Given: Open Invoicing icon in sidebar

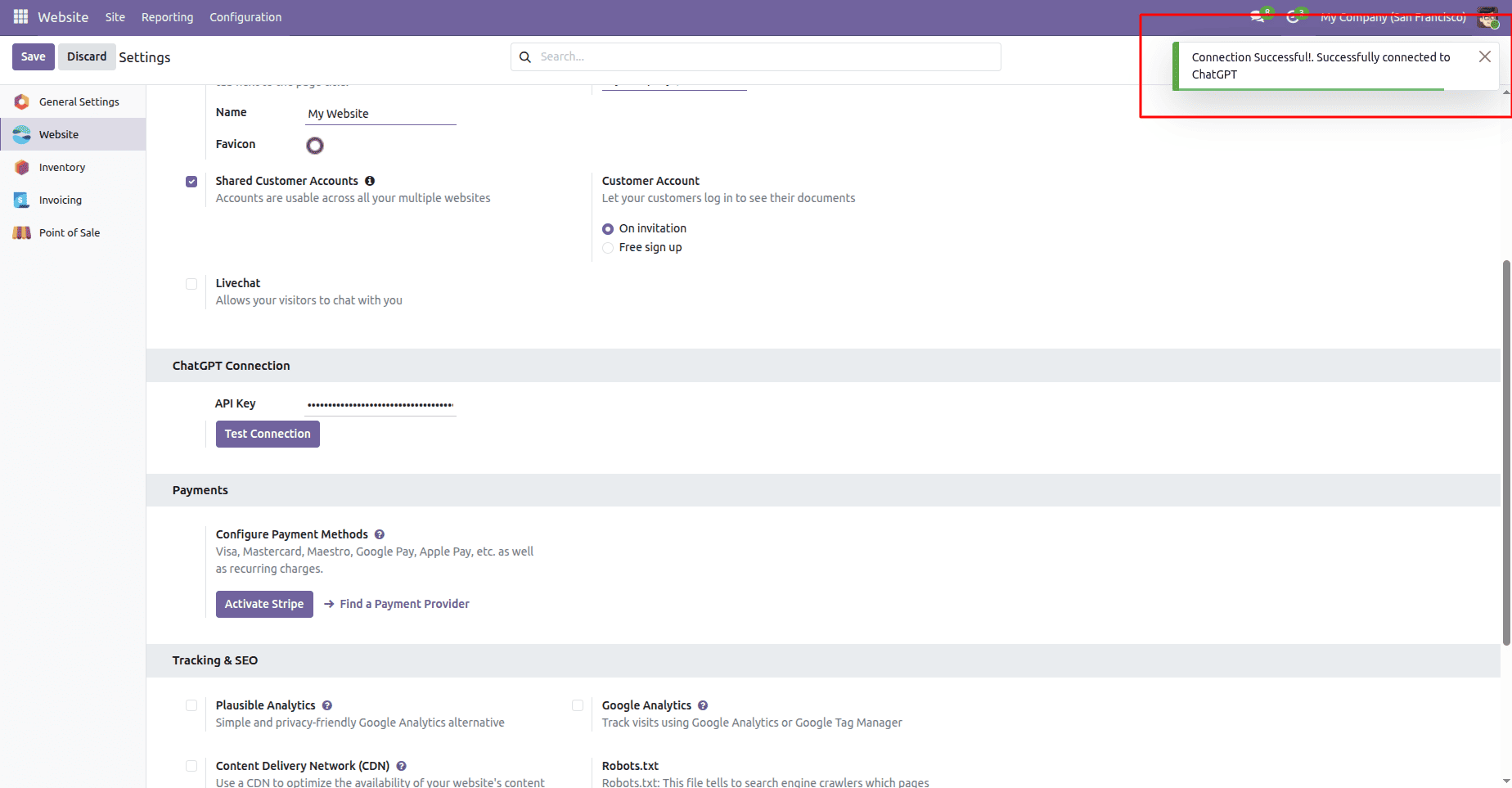Looking at the screenshot, I should coord(22,200).
